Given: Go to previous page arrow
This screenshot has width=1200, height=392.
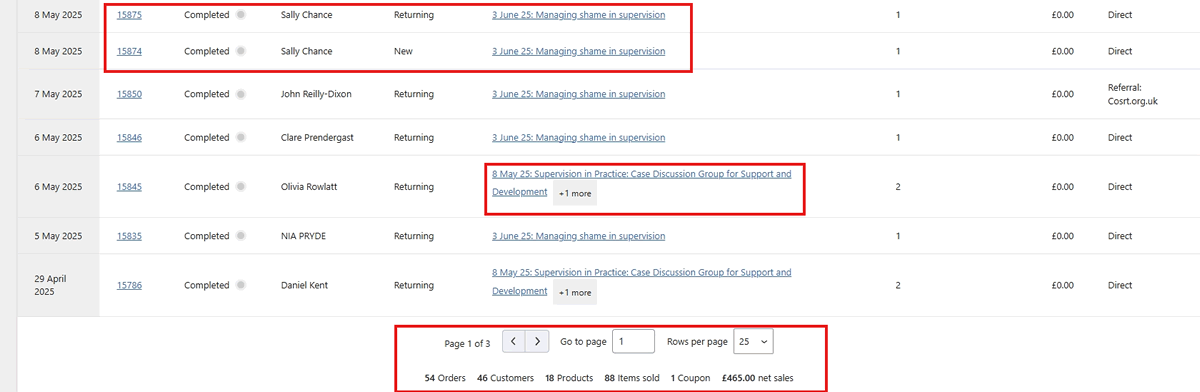Looking at the screenshot, I should 514,342.
